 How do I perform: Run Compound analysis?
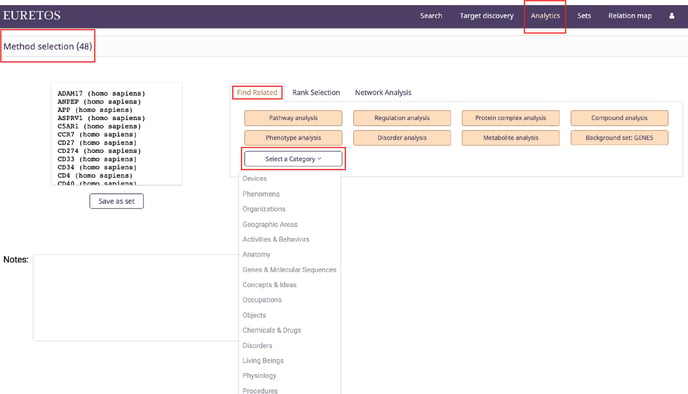click(x=619, y=118)
